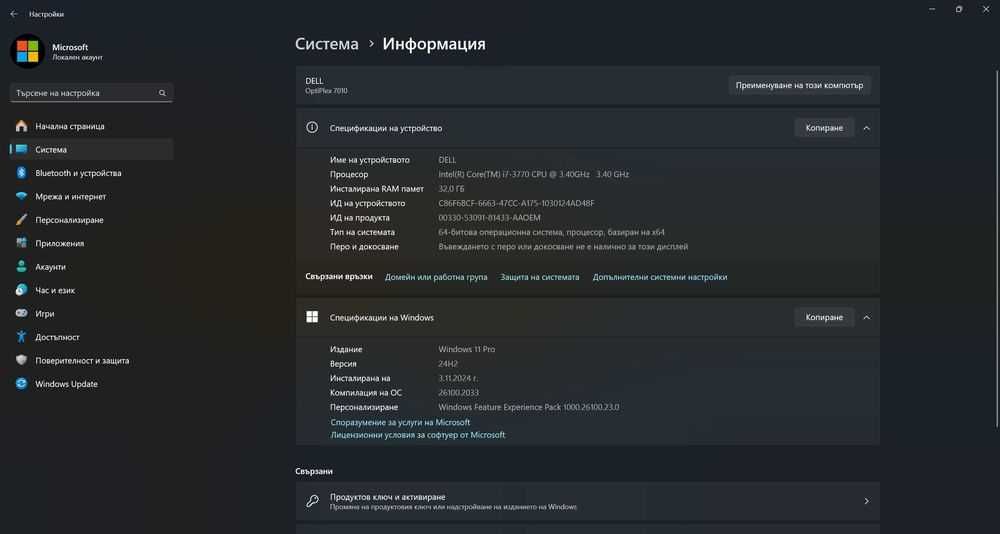Click the Игри controller icon

point(21,314)
